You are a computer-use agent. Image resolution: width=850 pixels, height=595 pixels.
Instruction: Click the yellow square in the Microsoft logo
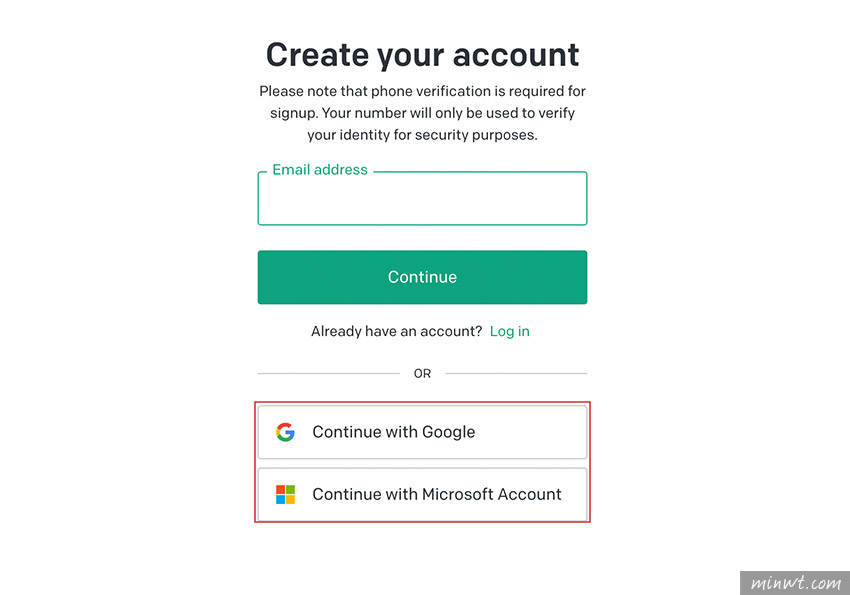(x=291, y=500)
